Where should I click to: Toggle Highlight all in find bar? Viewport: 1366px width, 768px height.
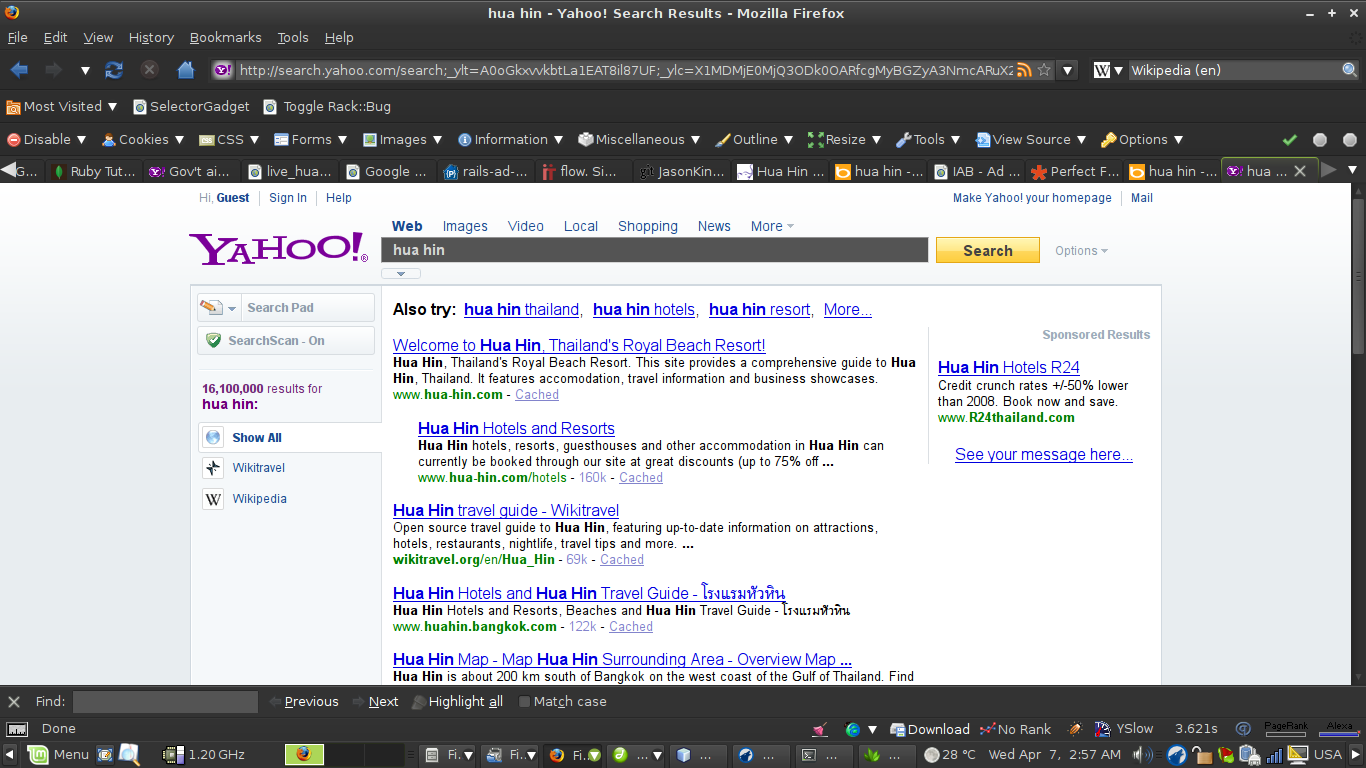click(456, 702)
